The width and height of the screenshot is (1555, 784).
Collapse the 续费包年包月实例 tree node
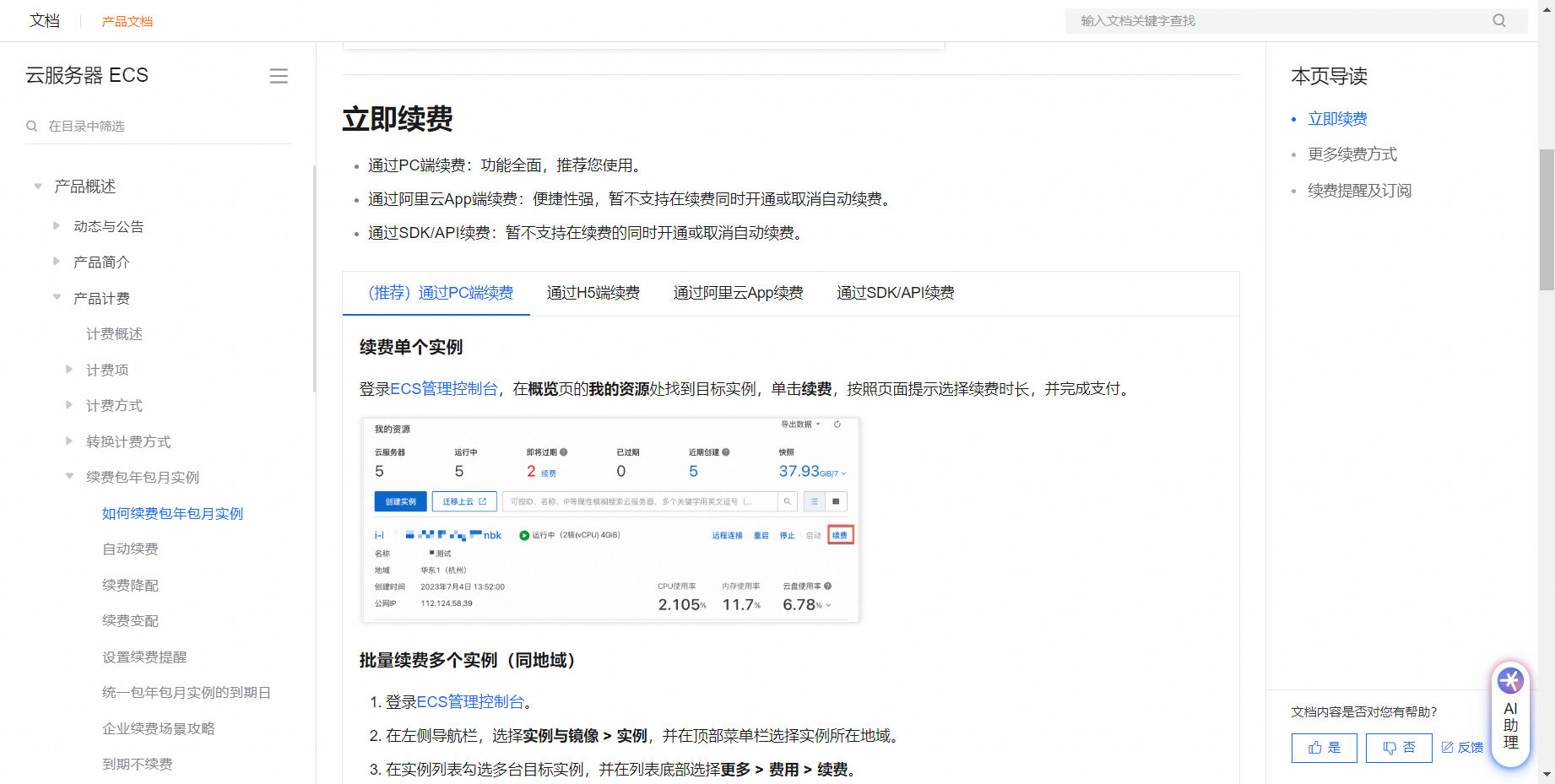tap(69, 477)
